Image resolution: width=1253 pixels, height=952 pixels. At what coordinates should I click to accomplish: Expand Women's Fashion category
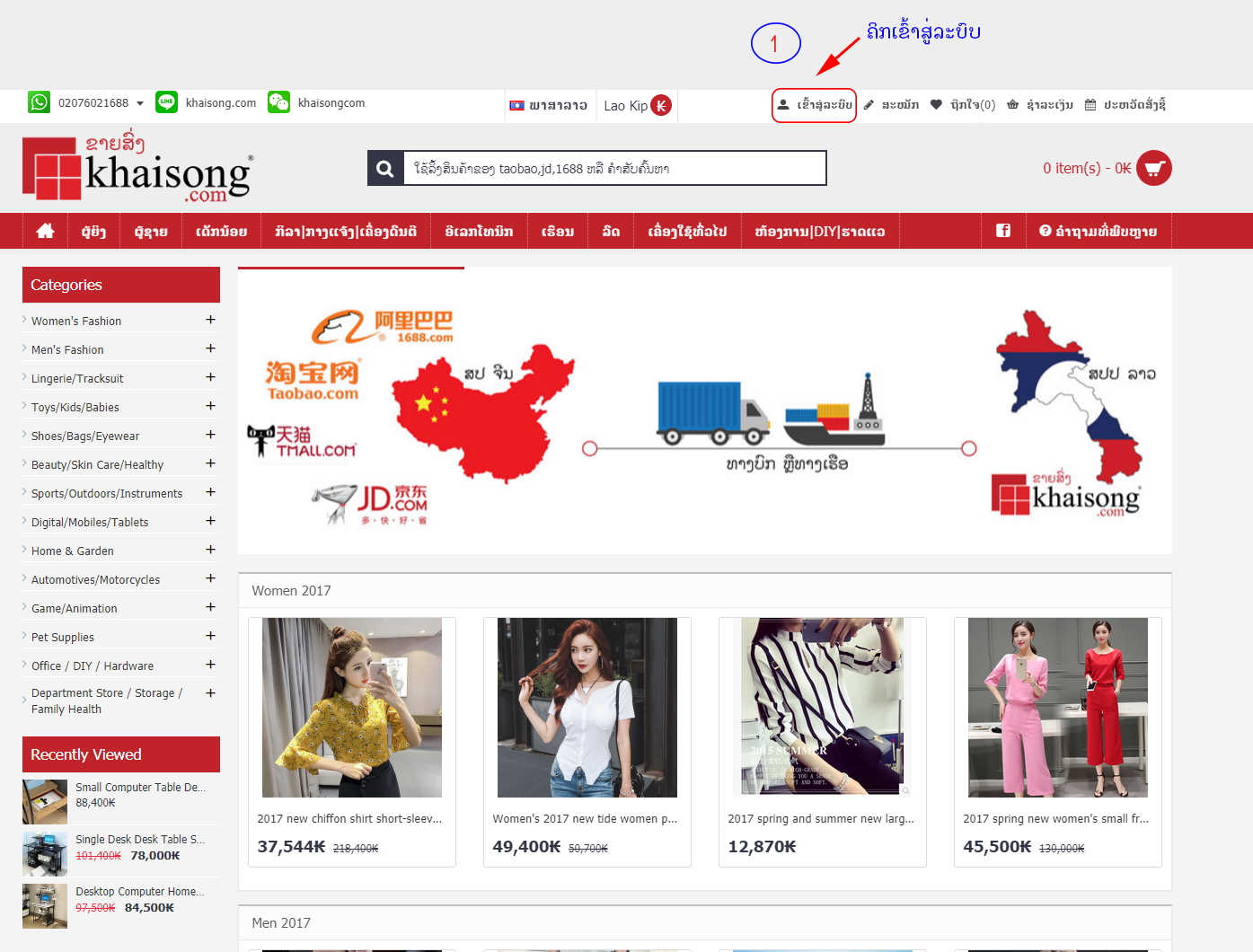pyautogui.click(x=210, y=320)
